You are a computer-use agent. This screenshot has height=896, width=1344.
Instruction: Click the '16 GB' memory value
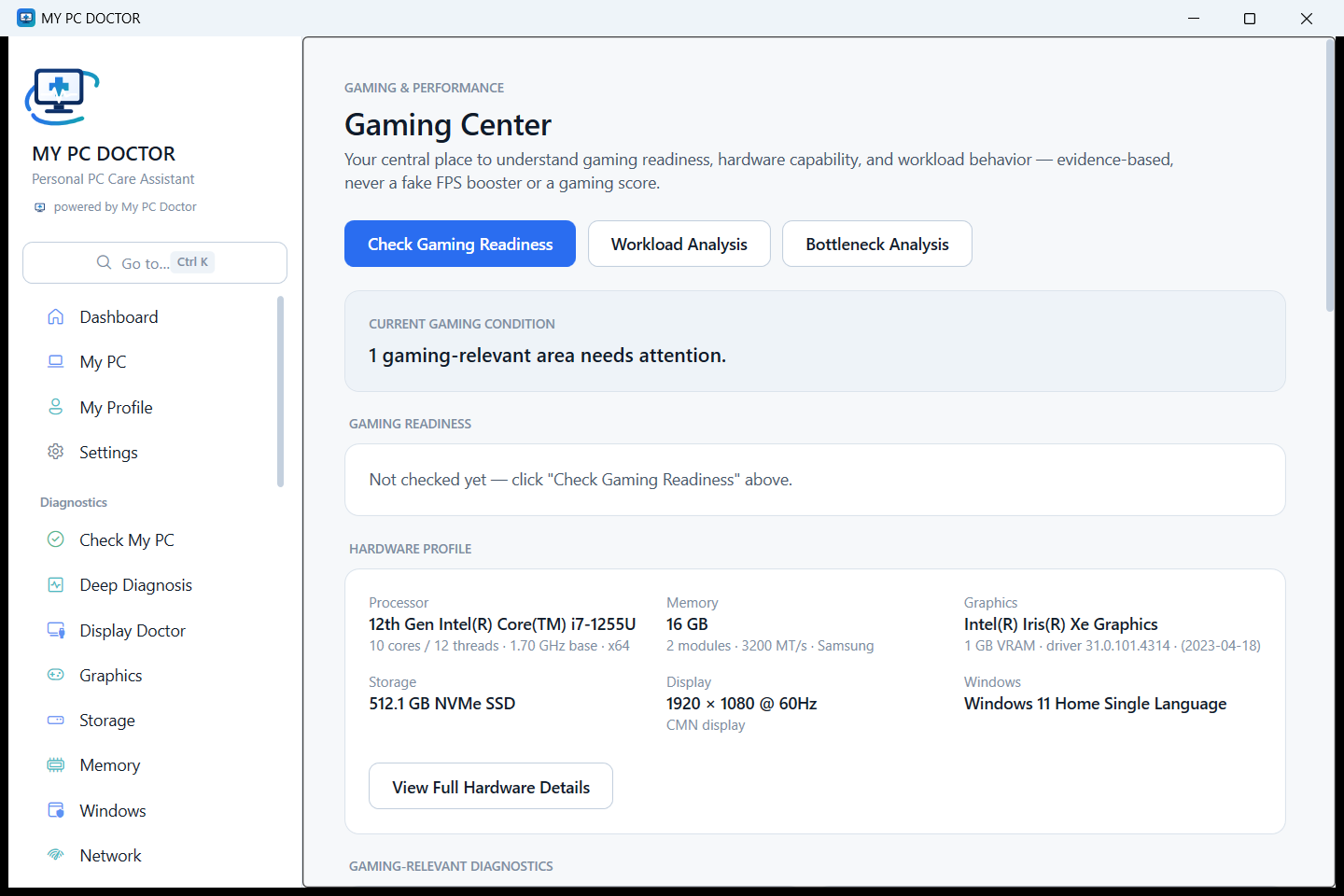pyautogui.click(x=687, y=624)
